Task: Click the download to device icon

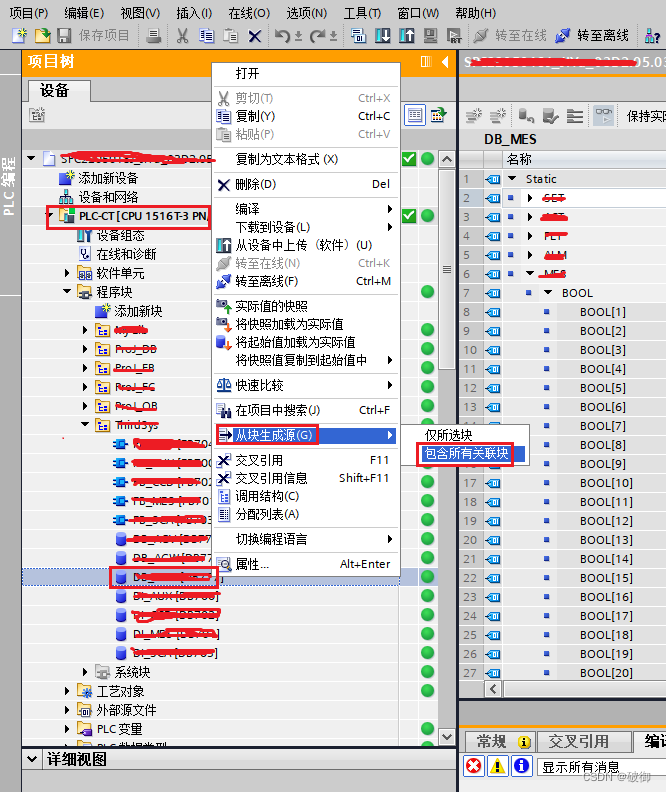Action: 383,35
